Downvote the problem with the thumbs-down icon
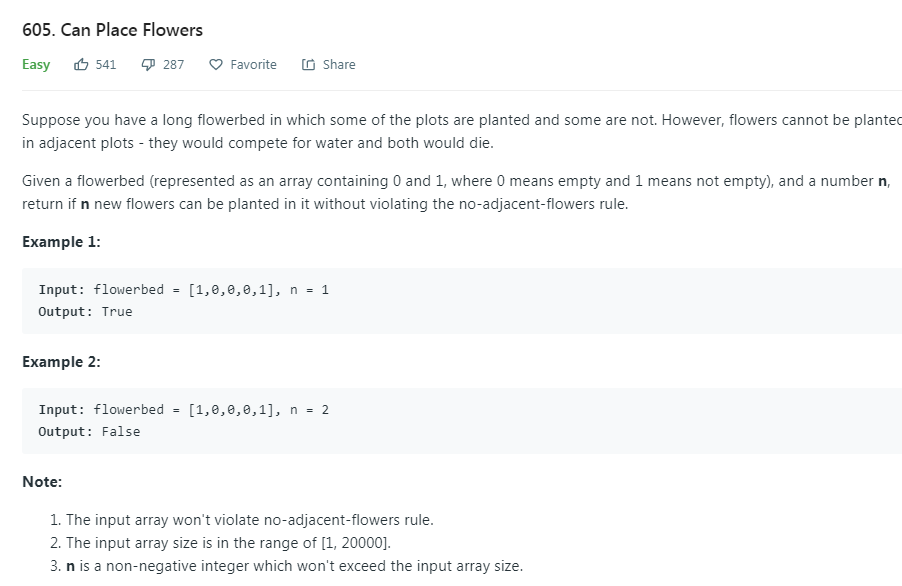Viewport: 902px width, 586px height. click(148, 64)
